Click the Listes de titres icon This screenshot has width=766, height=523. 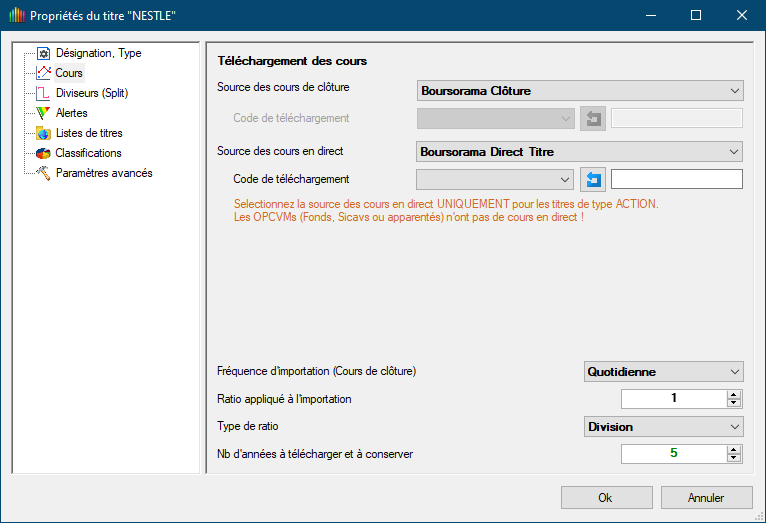pos(43,133)
